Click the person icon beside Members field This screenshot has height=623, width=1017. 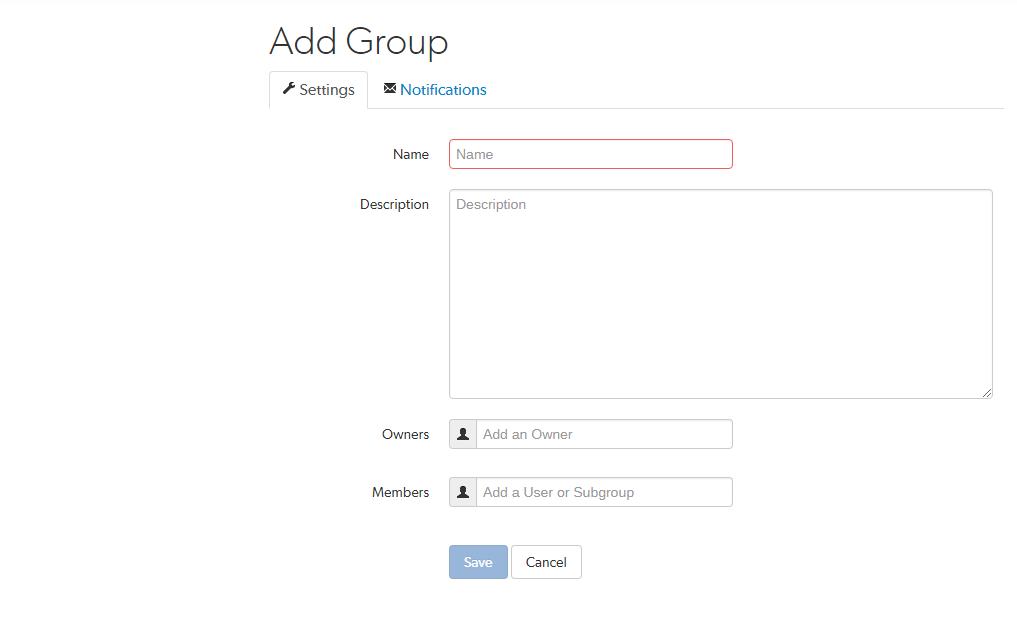click(x=462, y=491)
